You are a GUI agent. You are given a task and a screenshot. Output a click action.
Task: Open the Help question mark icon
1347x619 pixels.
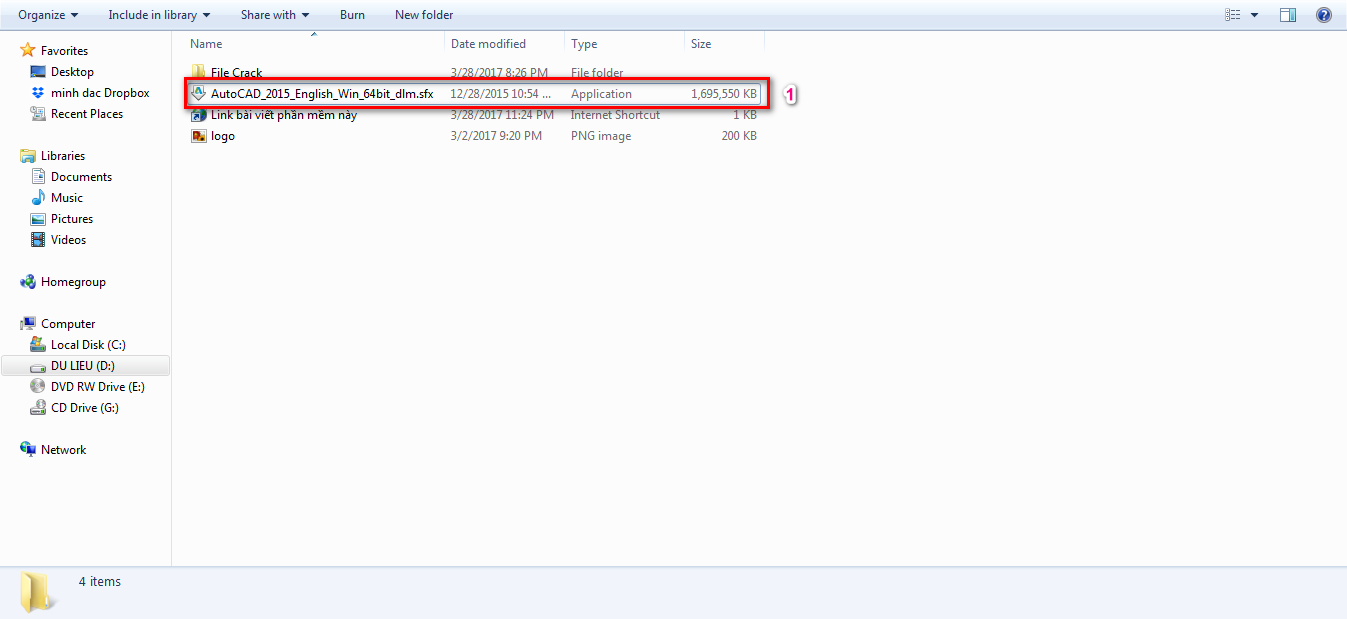point(1323,15)
